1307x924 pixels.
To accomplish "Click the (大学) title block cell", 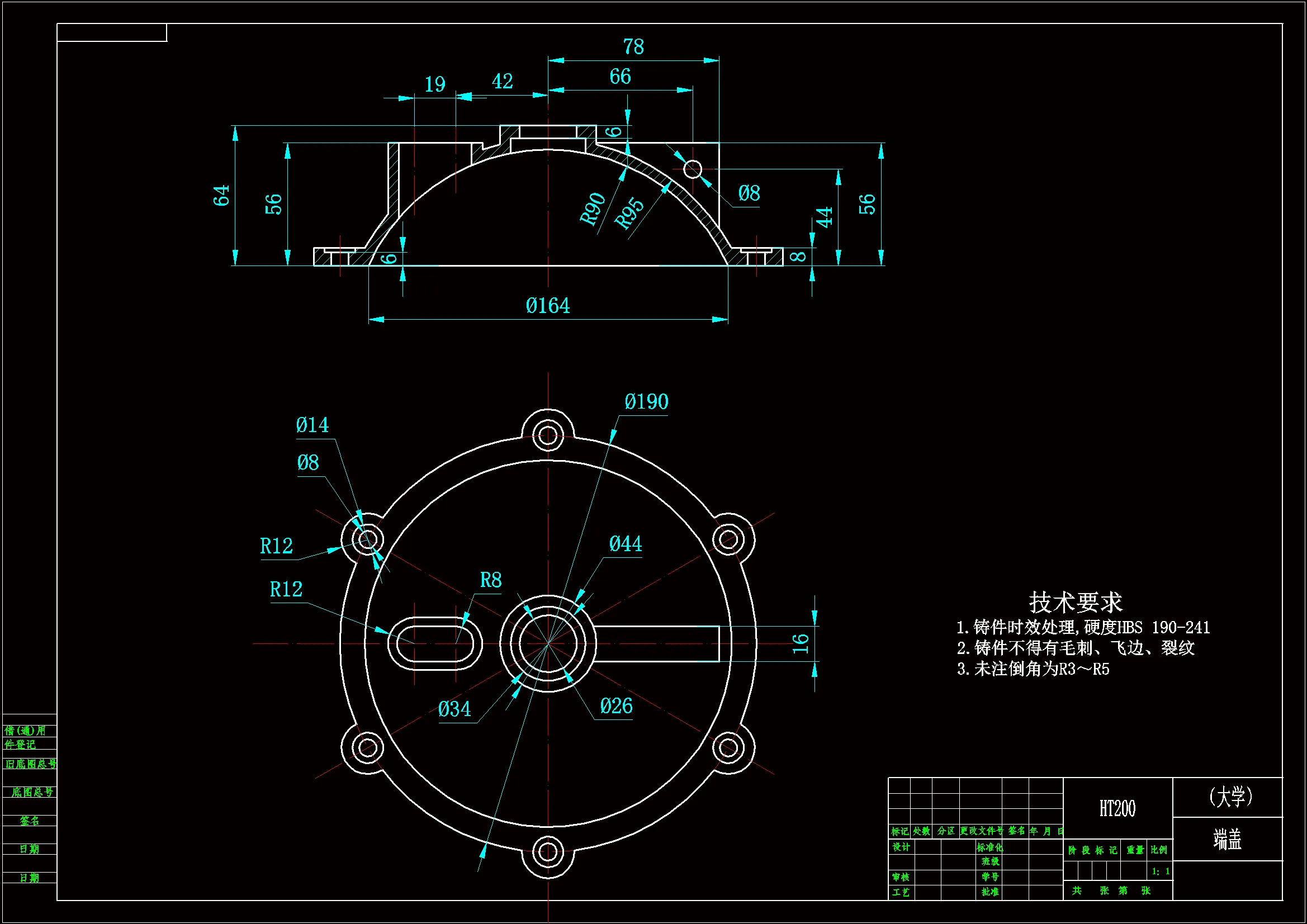I will click(1230, 797).
